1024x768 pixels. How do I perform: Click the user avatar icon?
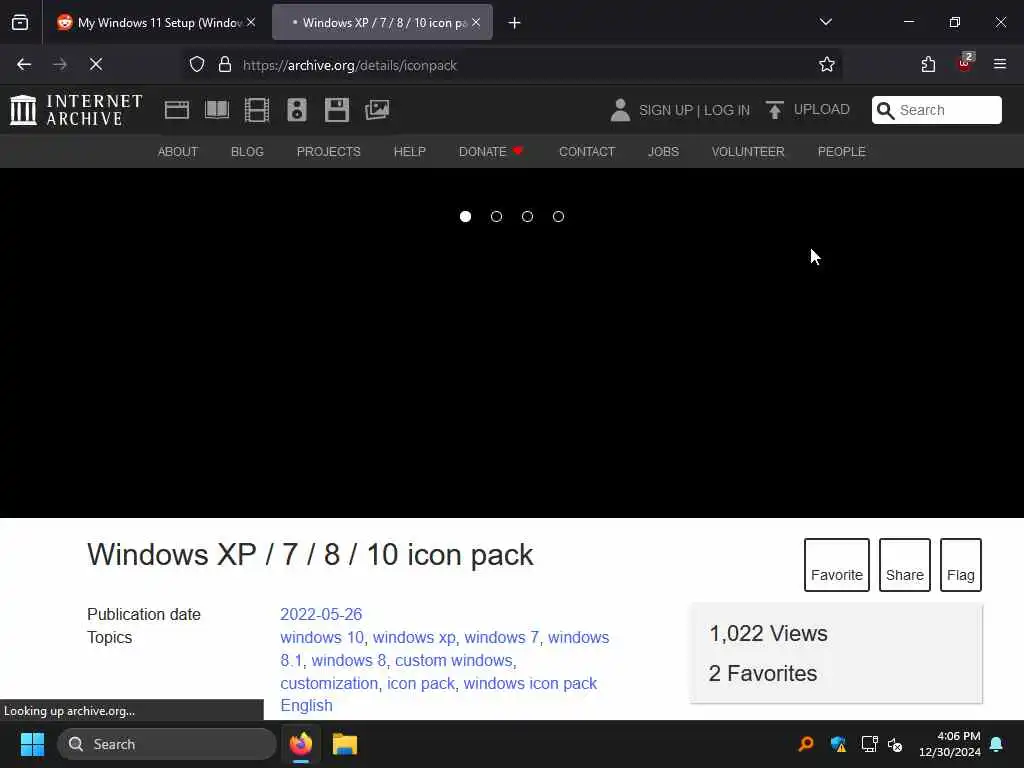tap(620, 110)
